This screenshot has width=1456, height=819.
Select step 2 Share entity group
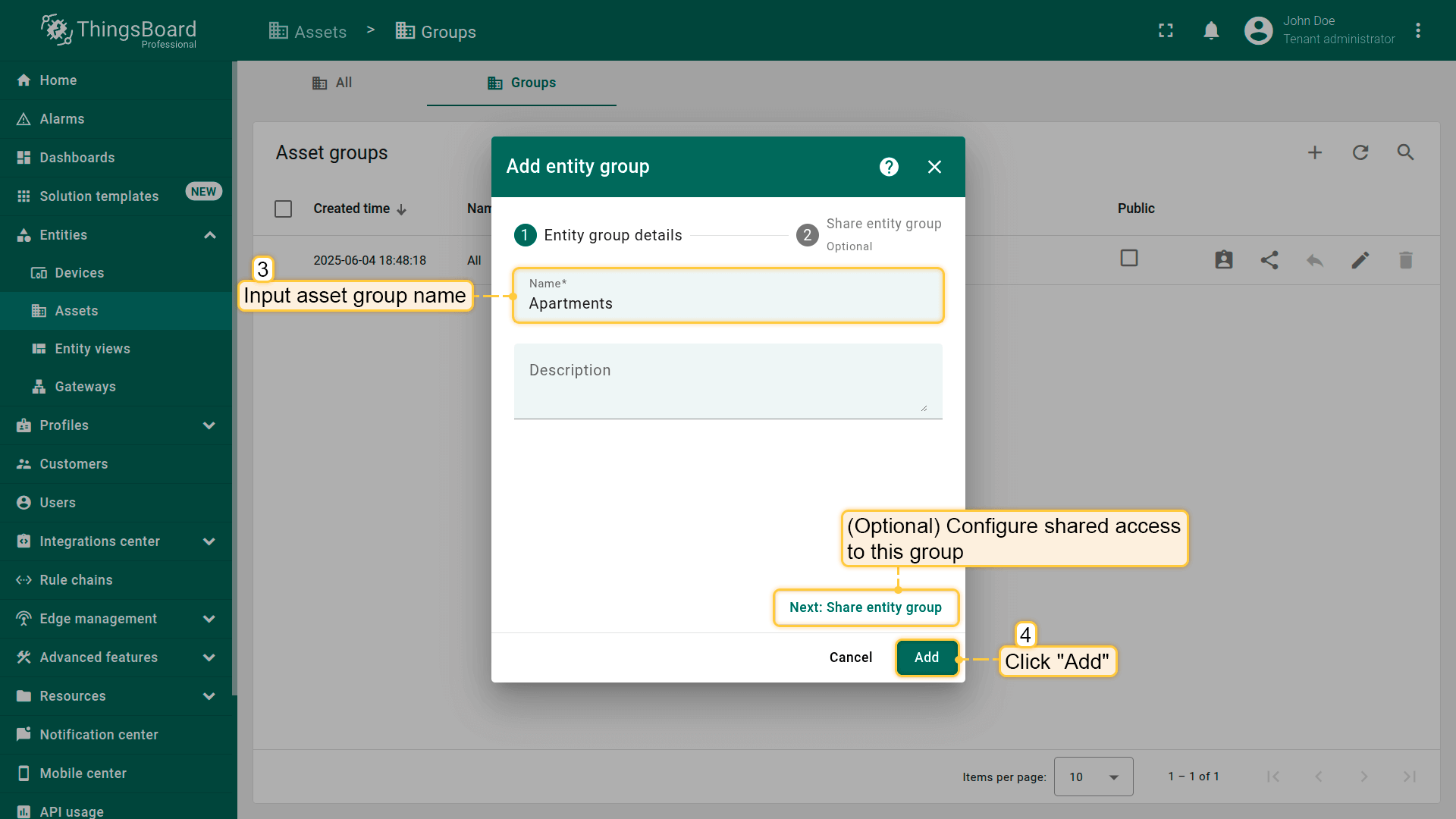868,234
